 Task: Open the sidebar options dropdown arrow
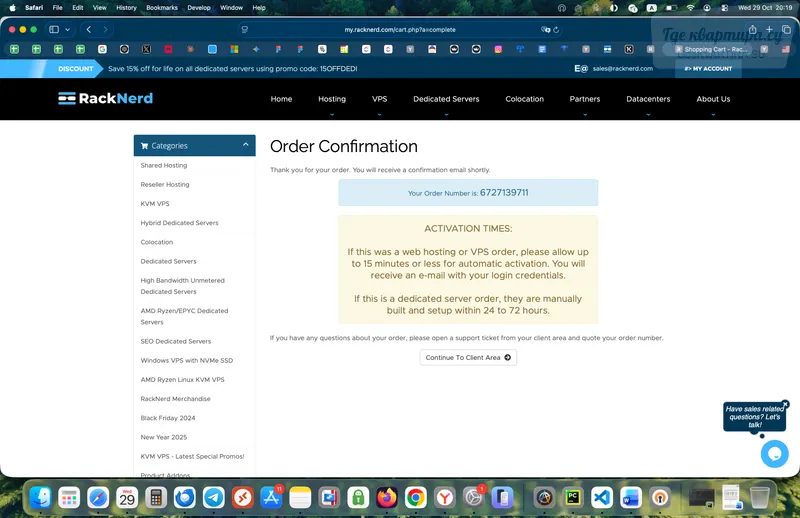(x=67, y=30)
